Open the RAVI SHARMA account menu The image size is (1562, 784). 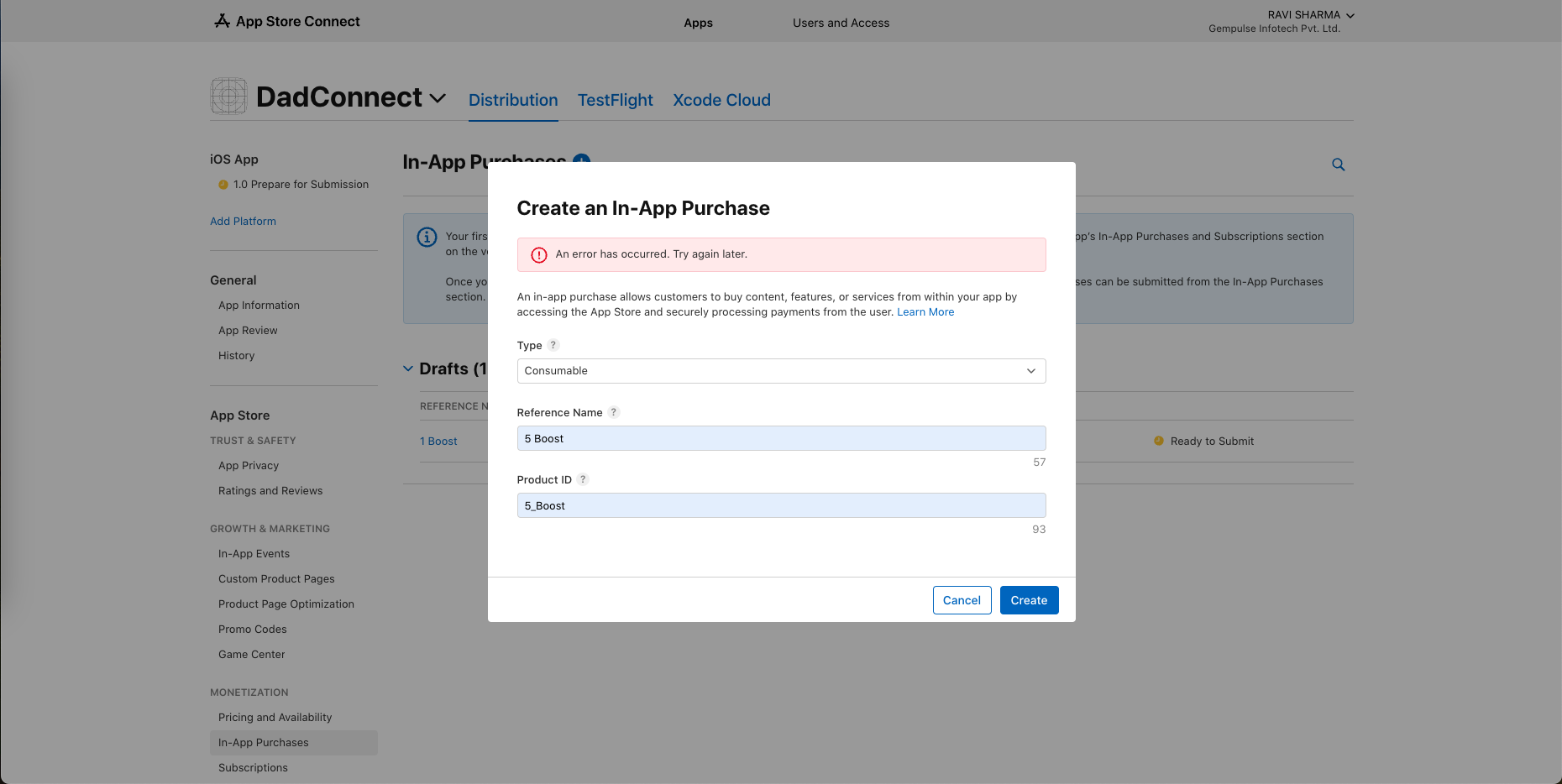[1310, 15]
